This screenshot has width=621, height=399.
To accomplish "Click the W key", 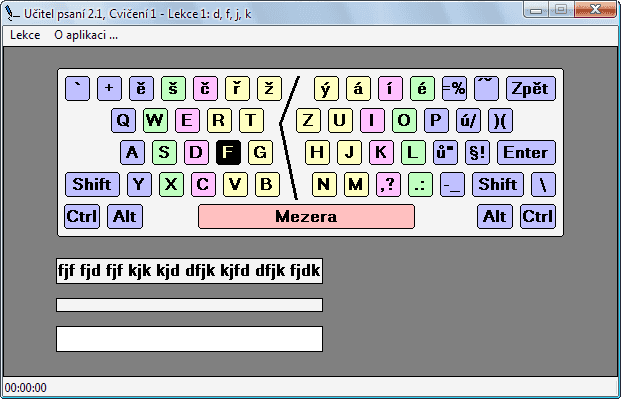I will click(155, 120).
